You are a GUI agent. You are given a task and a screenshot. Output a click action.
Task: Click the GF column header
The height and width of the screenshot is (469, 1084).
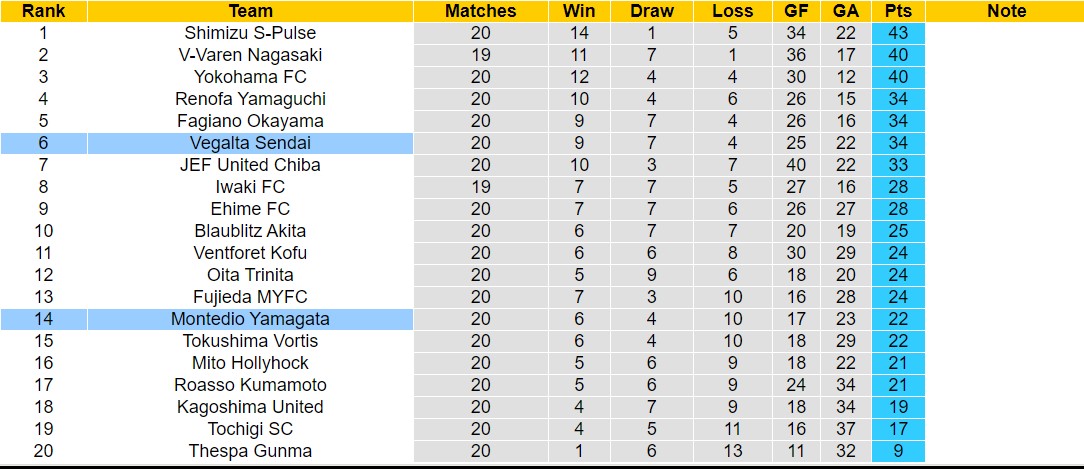[x=797, y=11]
